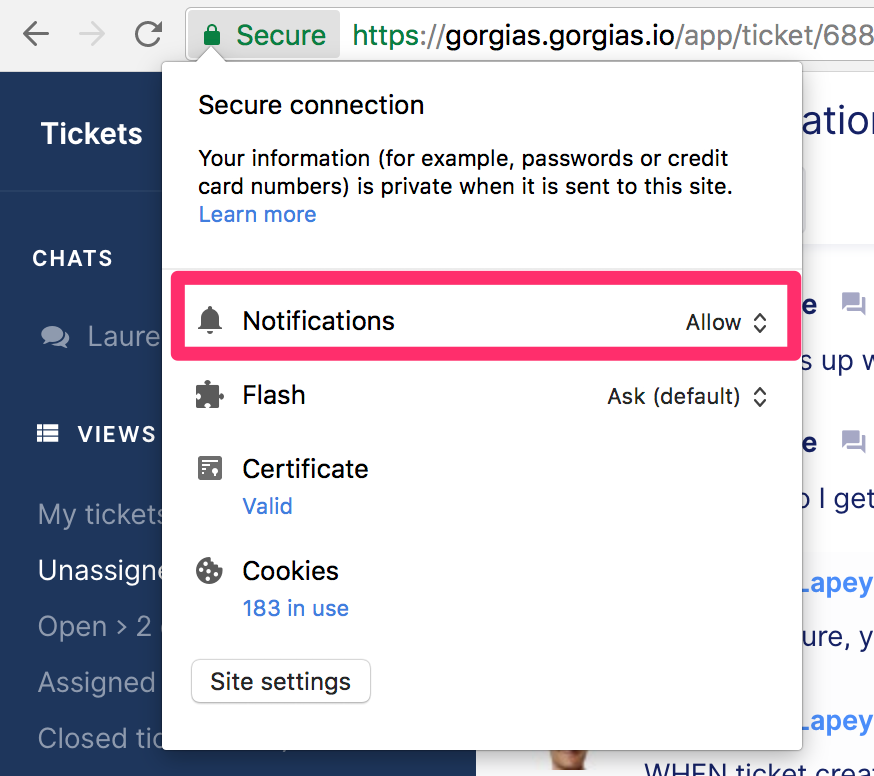Click the green padlock Secure icon
The image size is (874, 776).
point(212,35)
